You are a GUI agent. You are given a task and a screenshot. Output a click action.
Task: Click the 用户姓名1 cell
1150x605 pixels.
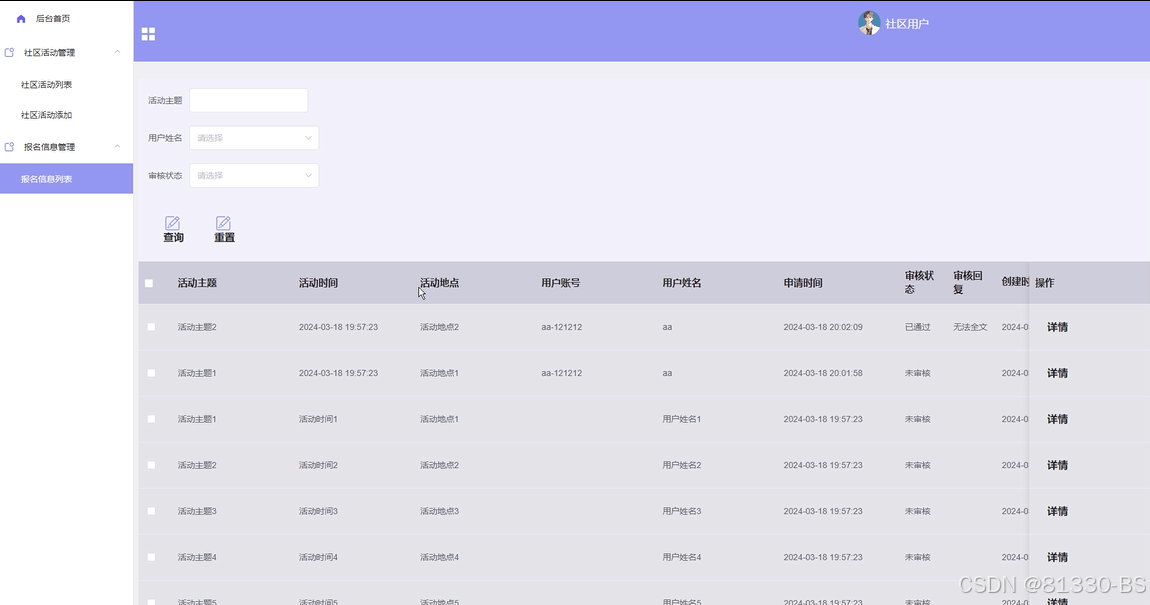tap(681, 419)
